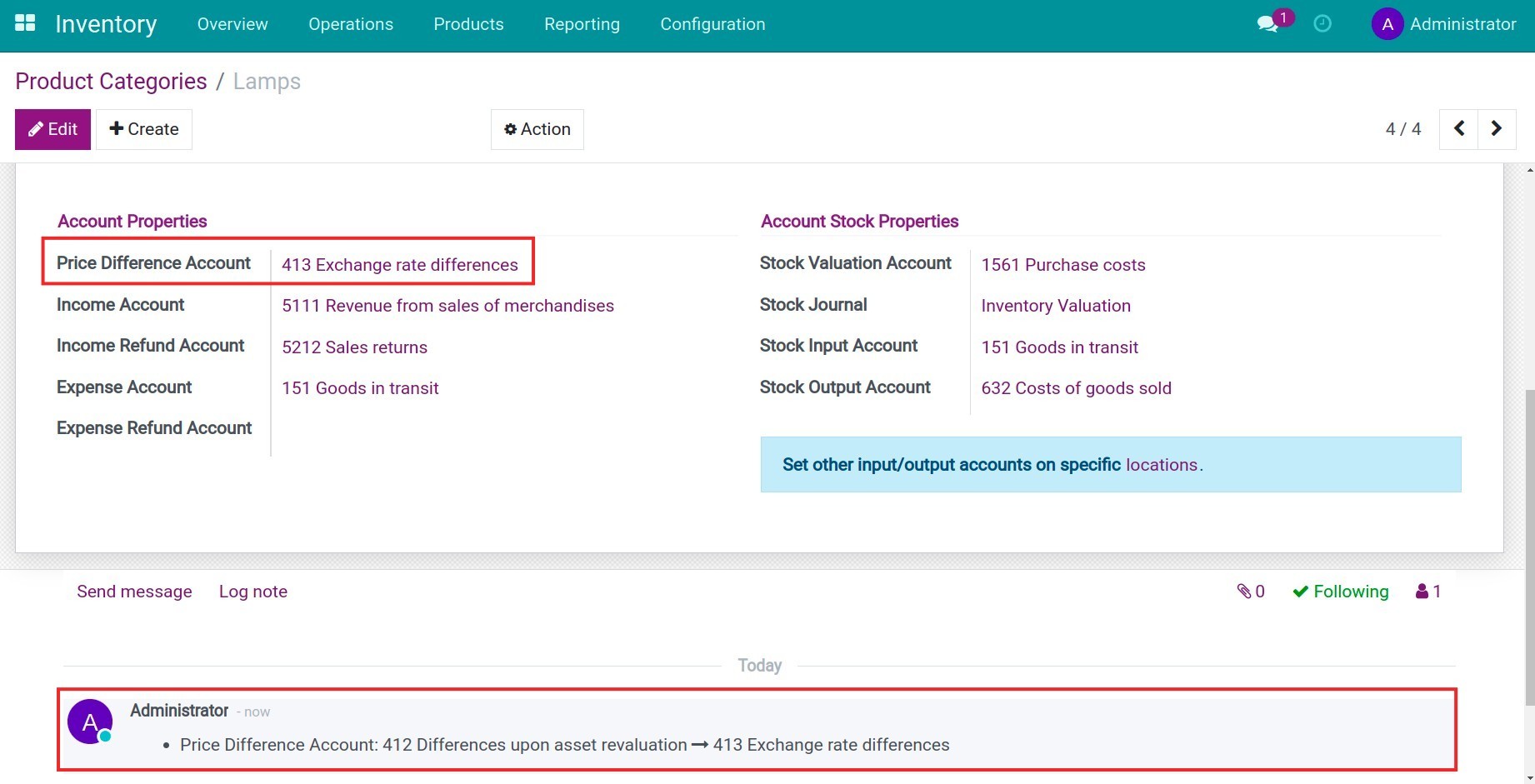Open the Conversations messaging icon with badge
The height and width of the screenshot is (784, 1535).
1267,24
